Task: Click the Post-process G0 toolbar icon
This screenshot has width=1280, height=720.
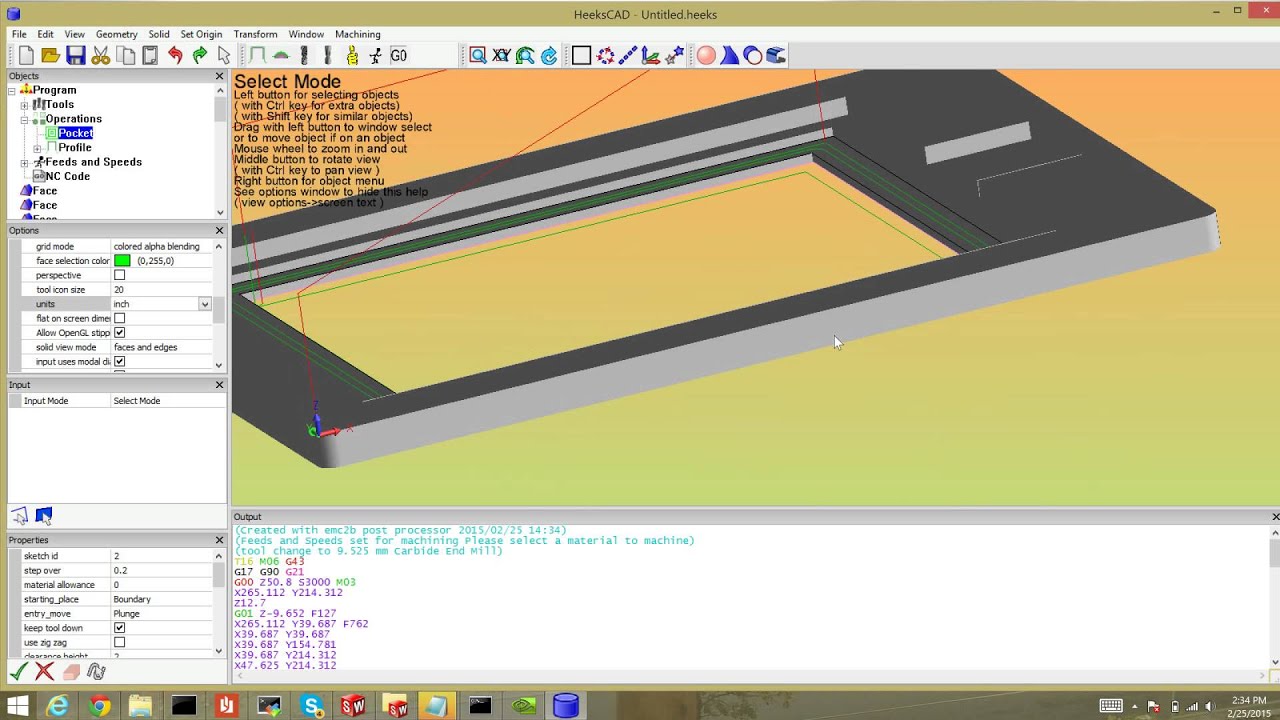Action: pos(398,56)
